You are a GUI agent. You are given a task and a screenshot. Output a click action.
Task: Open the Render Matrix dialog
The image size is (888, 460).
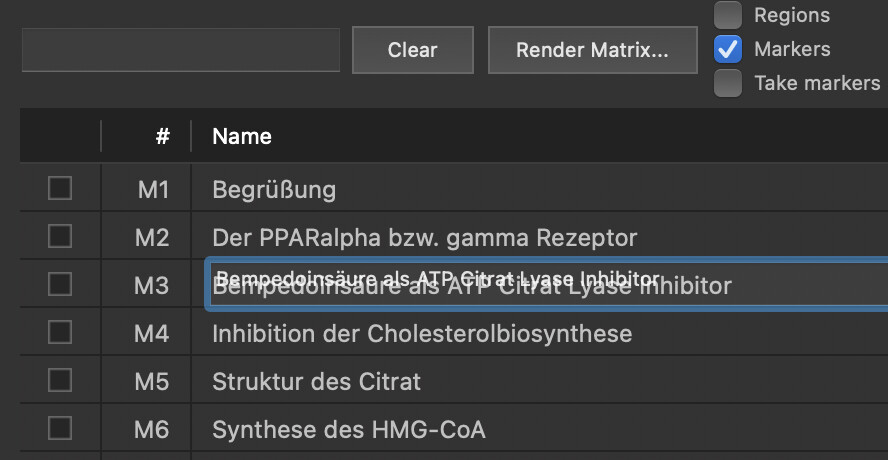[x=592, y=50]
